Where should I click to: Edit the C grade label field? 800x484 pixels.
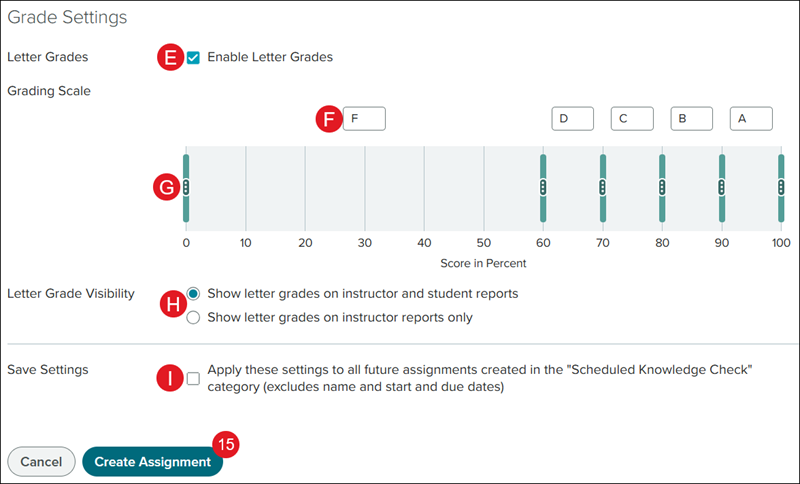pos(632,119)
